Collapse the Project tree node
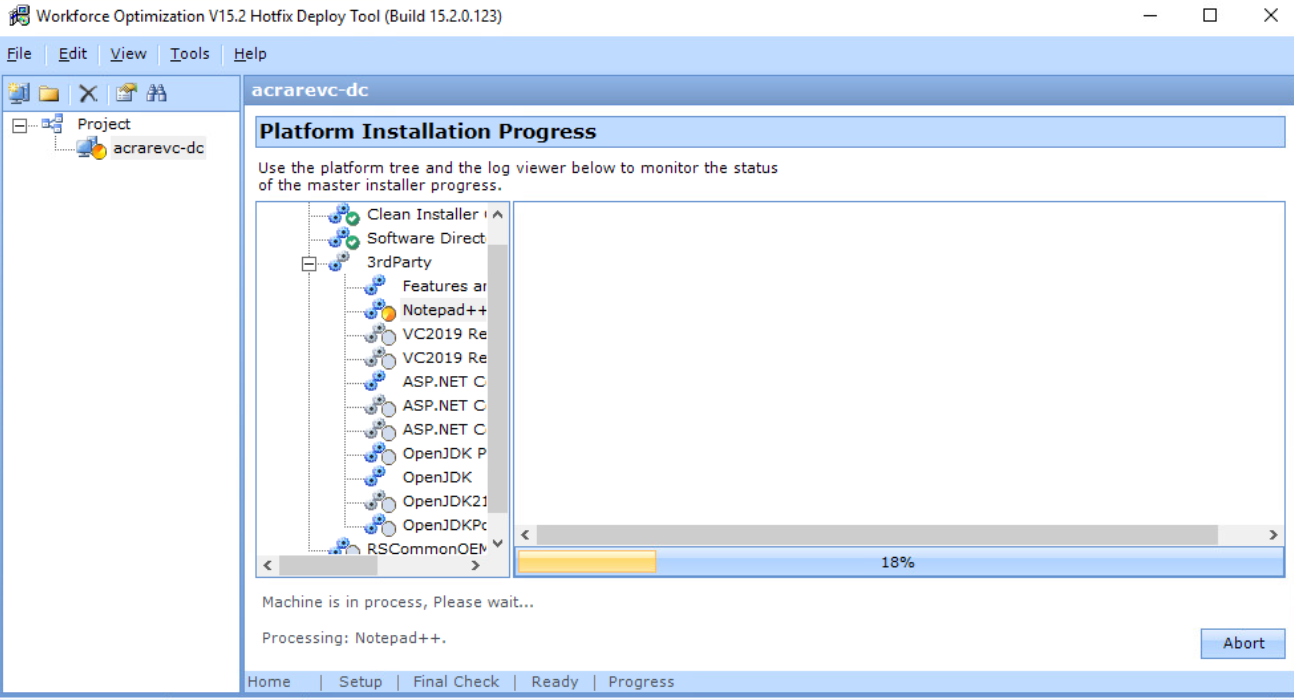The height and width of the screenshot is (700, 1294). point(19,125)
